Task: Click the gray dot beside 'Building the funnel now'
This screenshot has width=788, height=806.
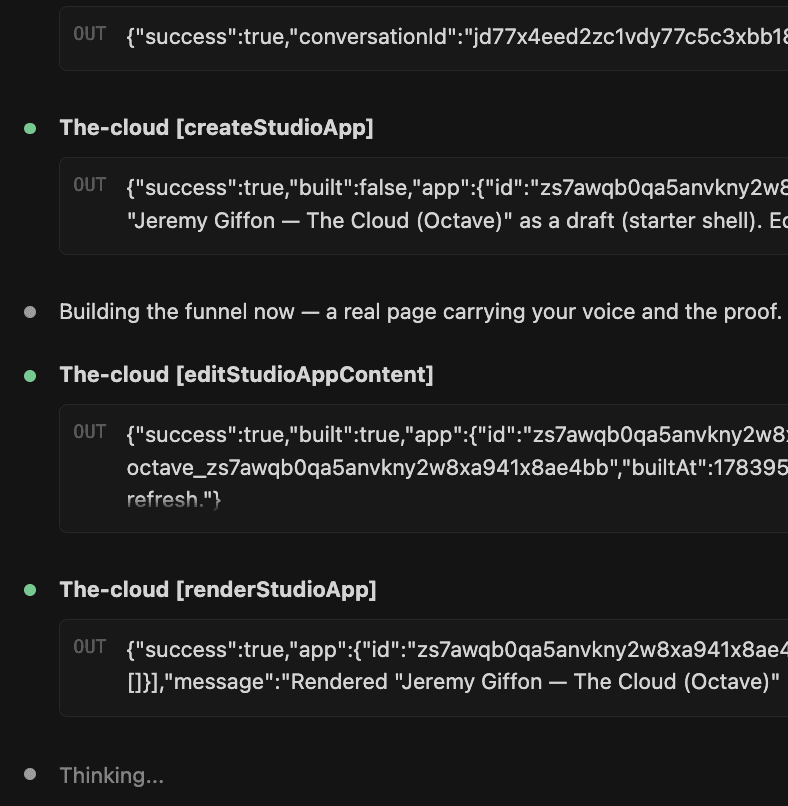Action: pos(30,312)
